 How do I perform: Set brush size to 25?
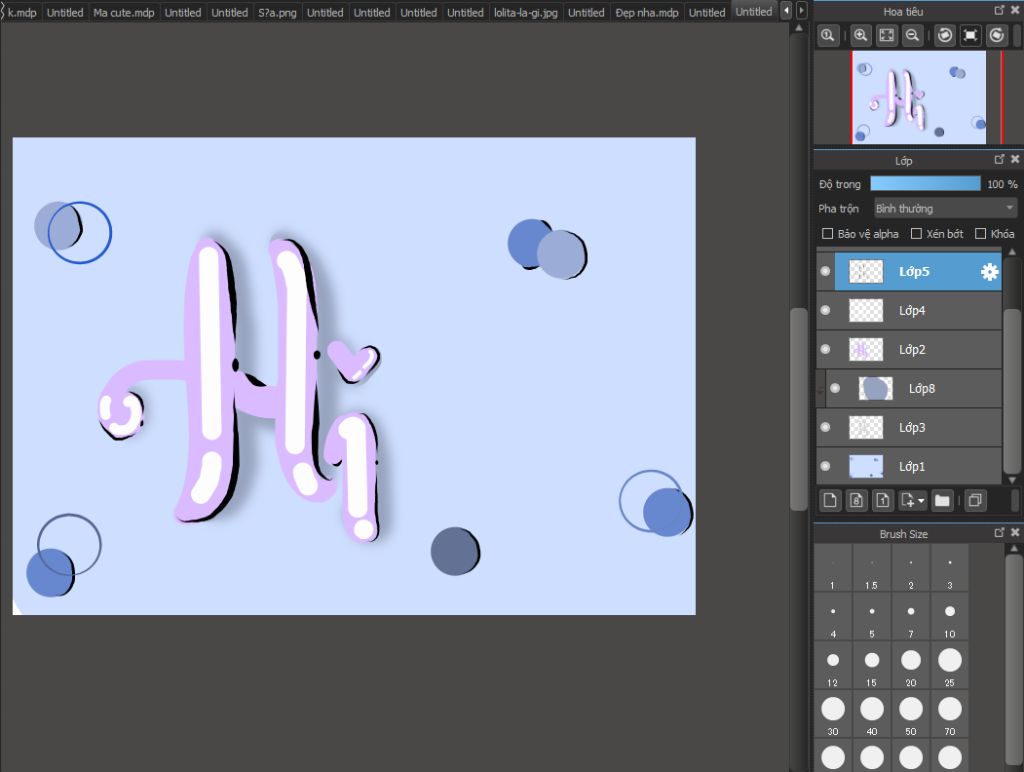pos(950,666)
